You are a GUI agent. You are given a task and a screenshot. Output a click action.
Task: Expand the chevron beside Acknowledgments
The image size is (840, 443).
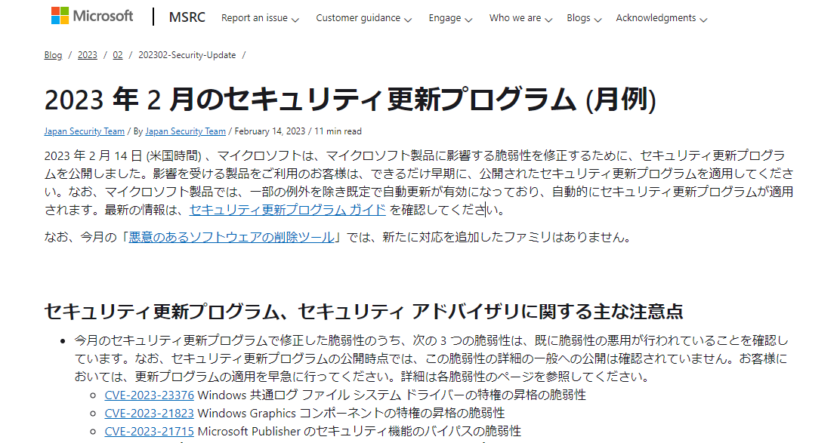[703, 19]
